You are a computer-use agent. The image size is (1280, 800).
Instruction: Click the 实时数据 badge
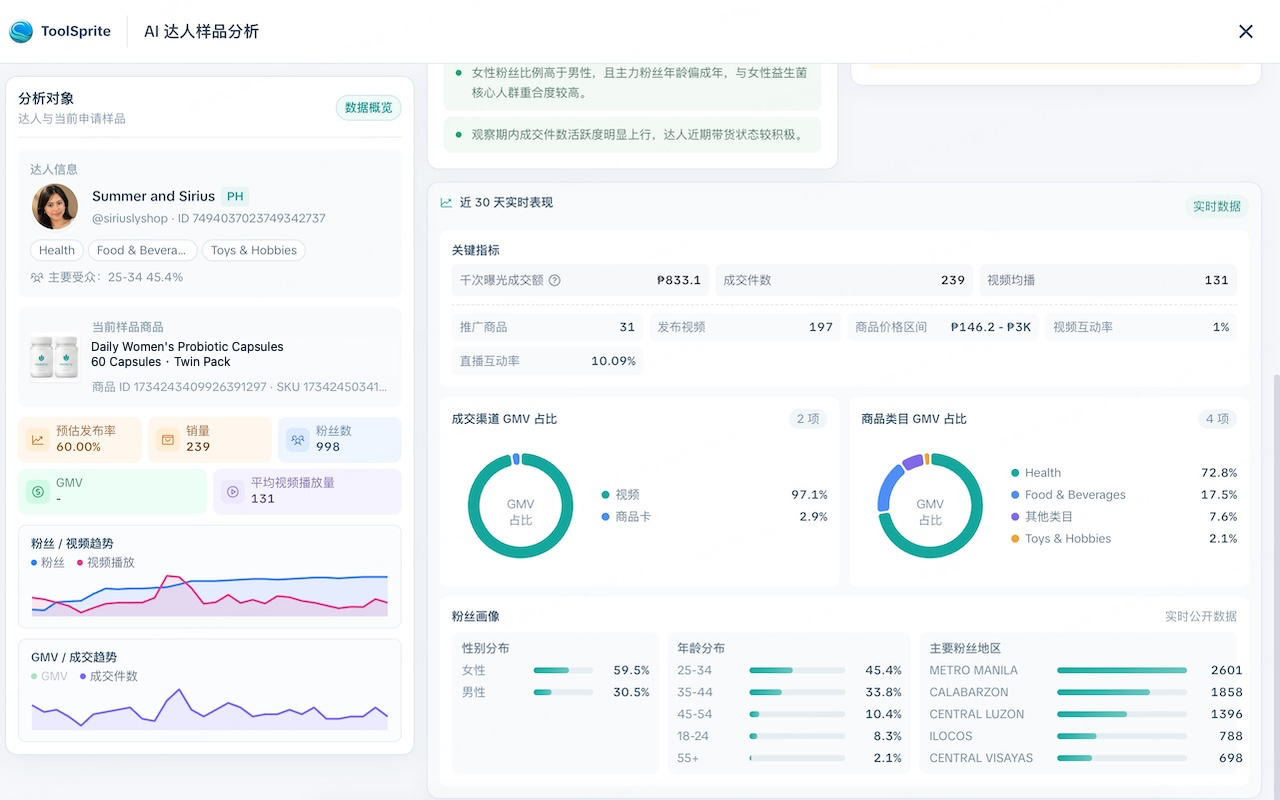point(1217,206)
